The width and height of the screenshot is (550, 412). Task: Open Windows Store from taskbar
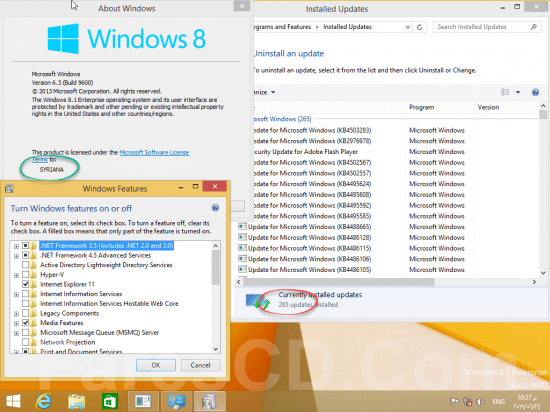110,401
